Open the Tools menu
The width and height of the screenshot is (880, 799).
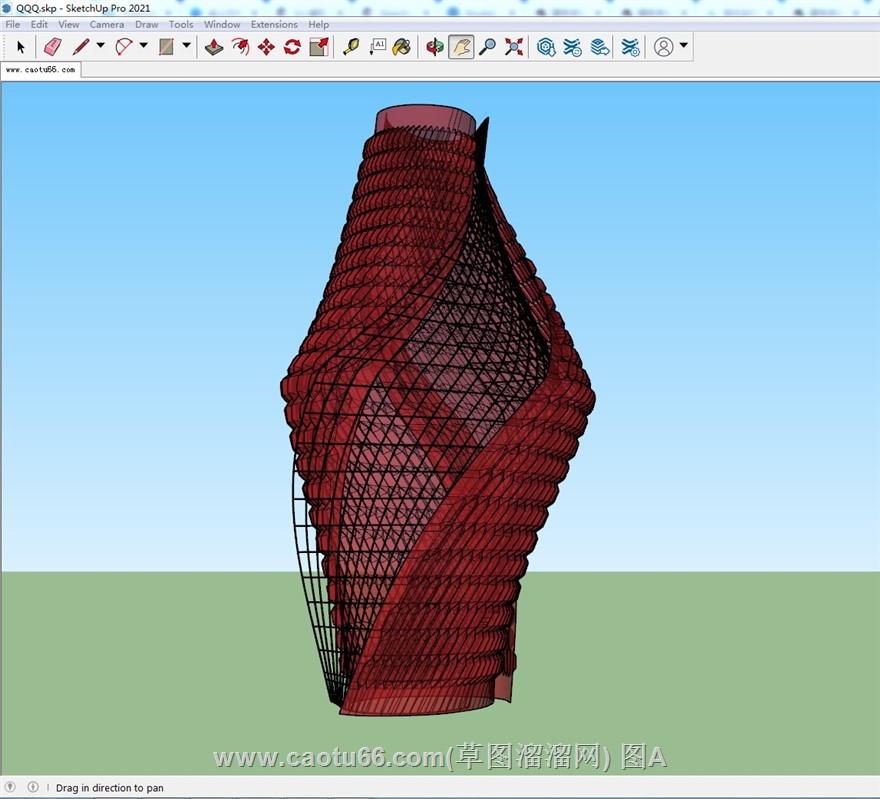[181, 24]
